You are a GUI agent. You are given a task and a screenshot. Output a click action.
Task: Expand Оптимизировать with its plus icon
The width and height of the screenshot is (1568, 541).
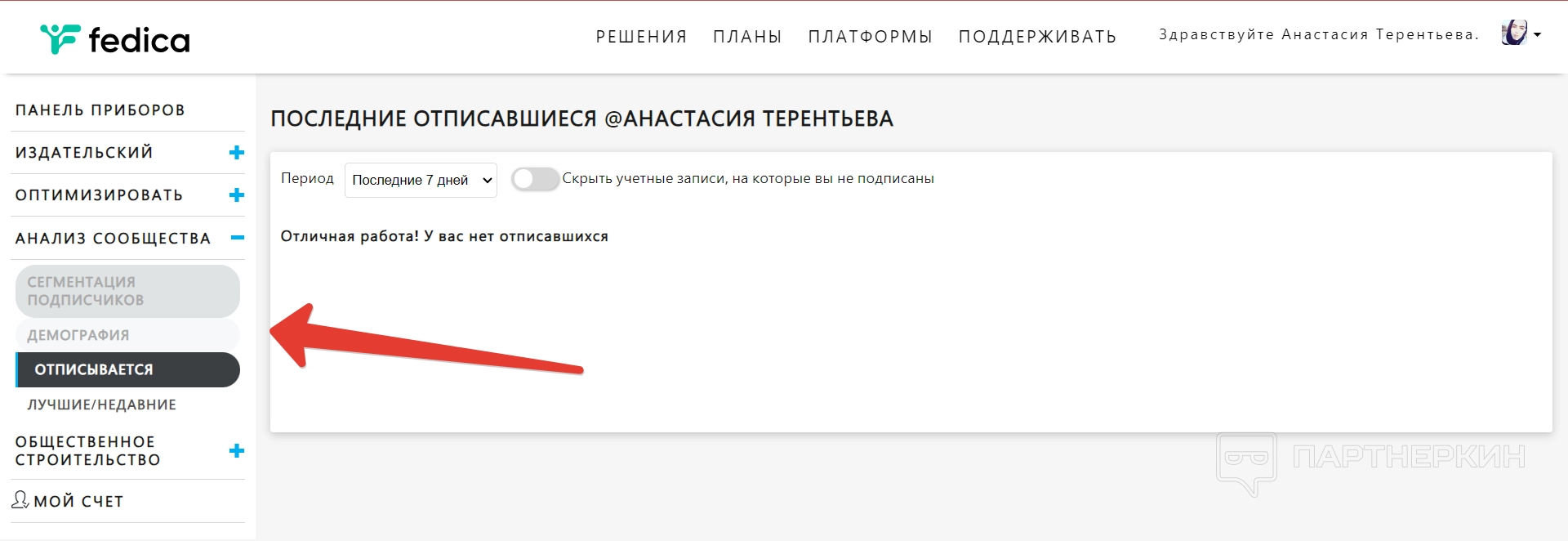237,195
